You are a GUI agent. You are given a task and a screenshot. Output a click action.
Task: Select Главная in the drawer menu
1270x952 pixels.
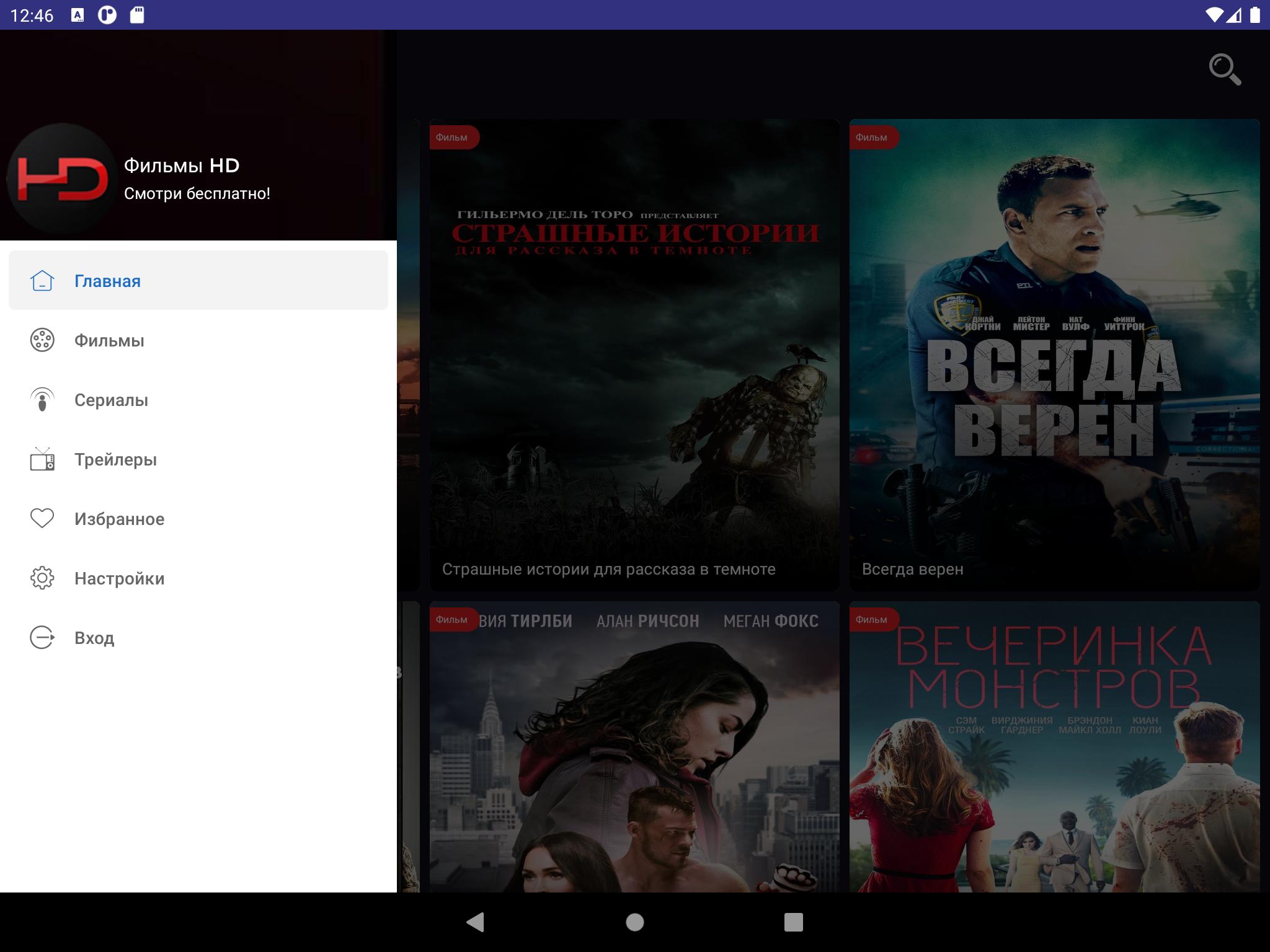(x=198, y=280)
